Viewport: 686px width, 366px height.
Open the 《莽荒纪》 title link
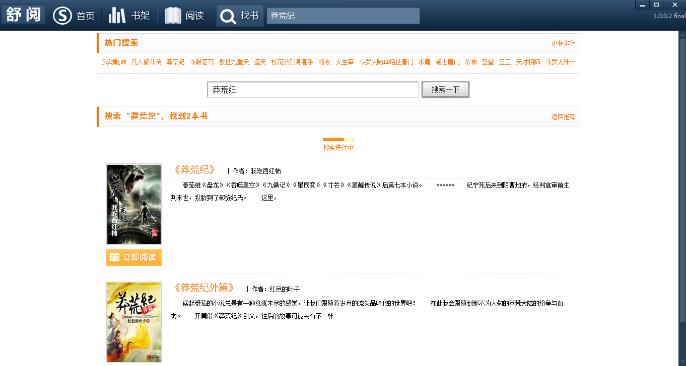click(194, 169)
